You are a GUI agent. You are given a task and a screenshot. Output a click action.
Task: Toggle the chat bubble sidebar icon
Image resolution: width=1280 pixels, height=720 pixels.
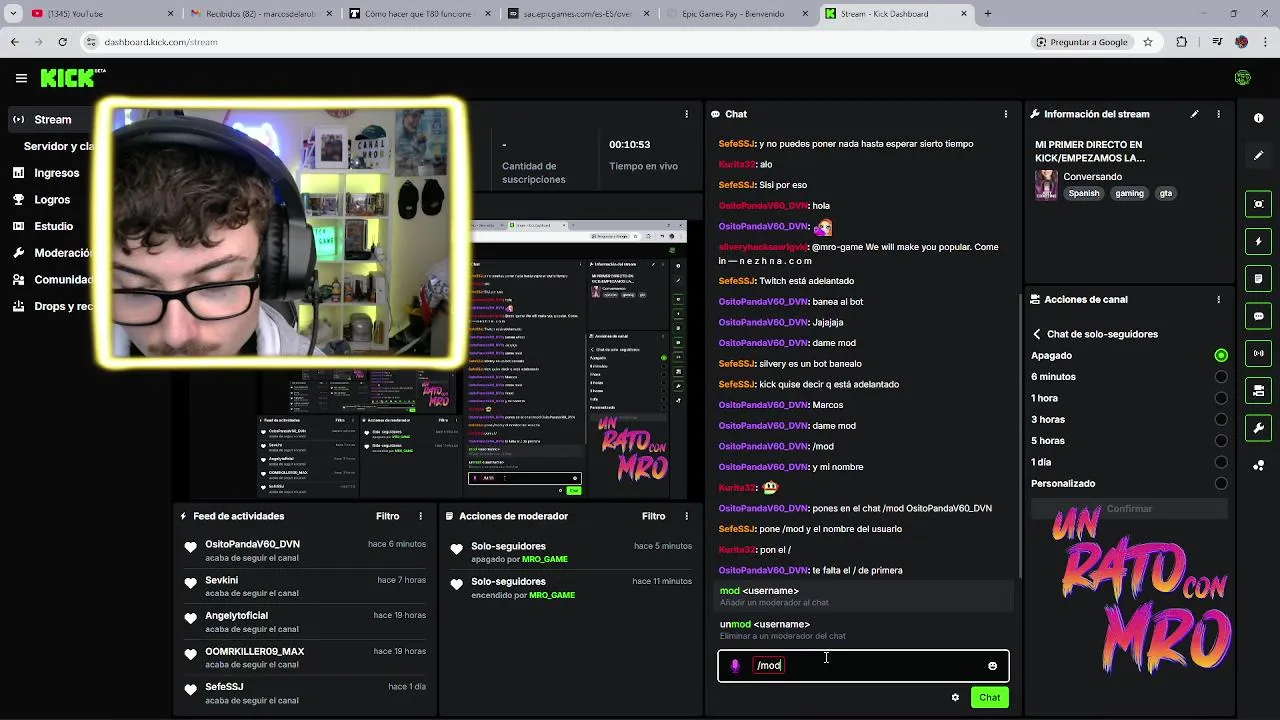coord(1258,316)
